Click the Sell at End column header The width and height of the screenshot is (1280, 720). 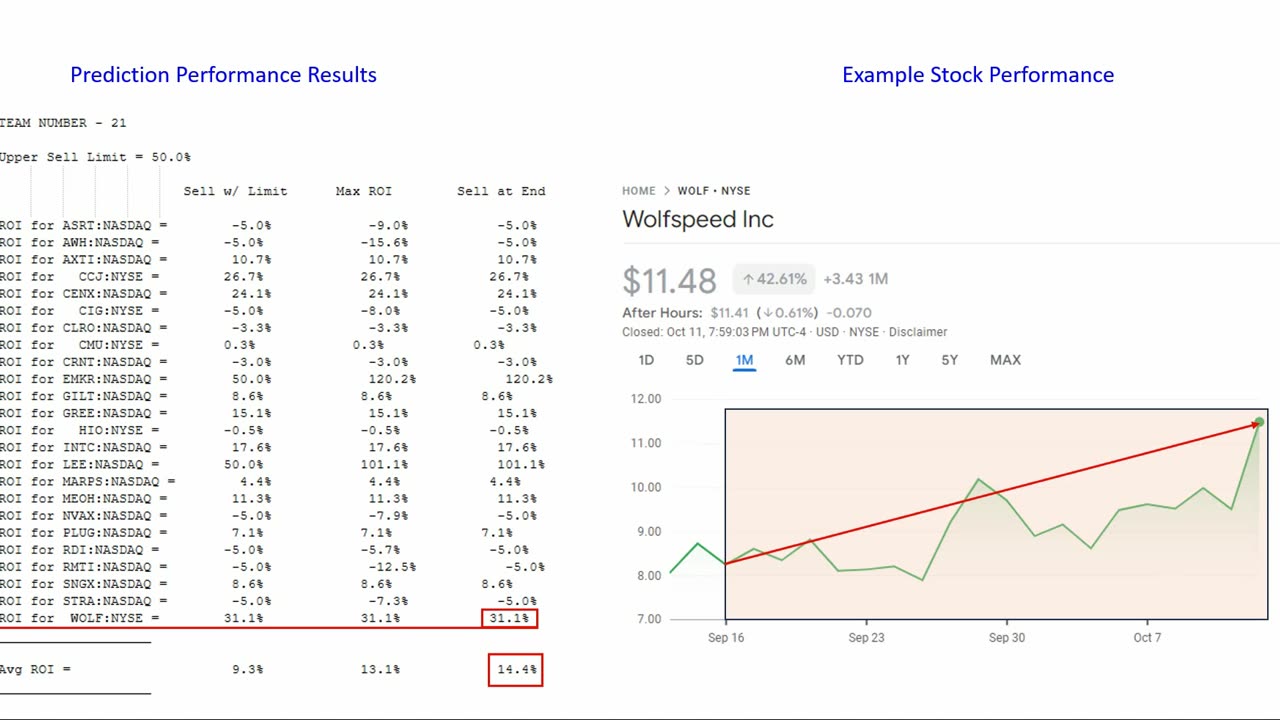(501, 191)
